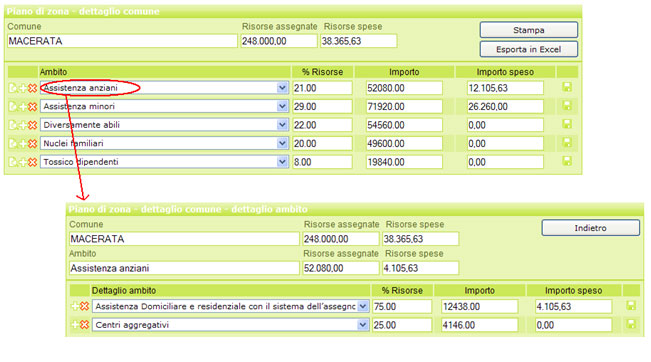651x362 pixels.
Task: Edit Importo field showing 52080.00
Action: [404, 88]
